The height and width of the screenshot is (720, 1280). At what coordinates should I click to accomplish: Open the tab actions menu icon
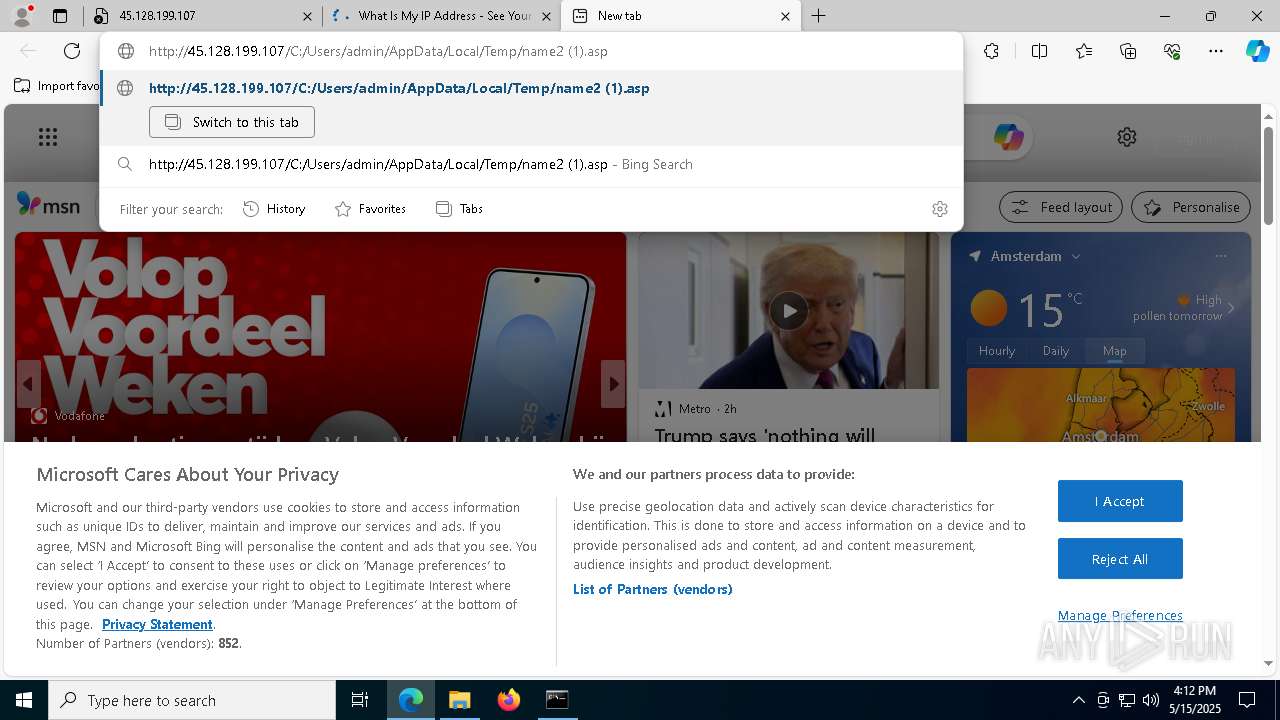coord(60,16)
